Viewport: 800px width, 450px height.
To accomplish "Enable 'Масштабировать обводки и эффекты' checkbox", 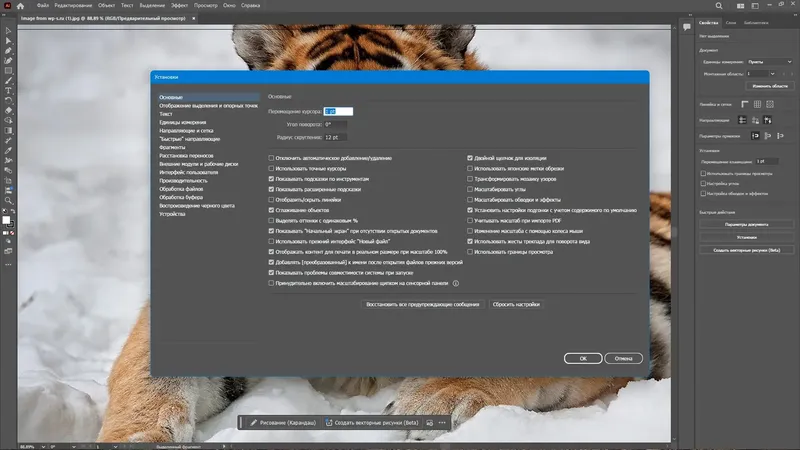I will (x=470, y=200).
